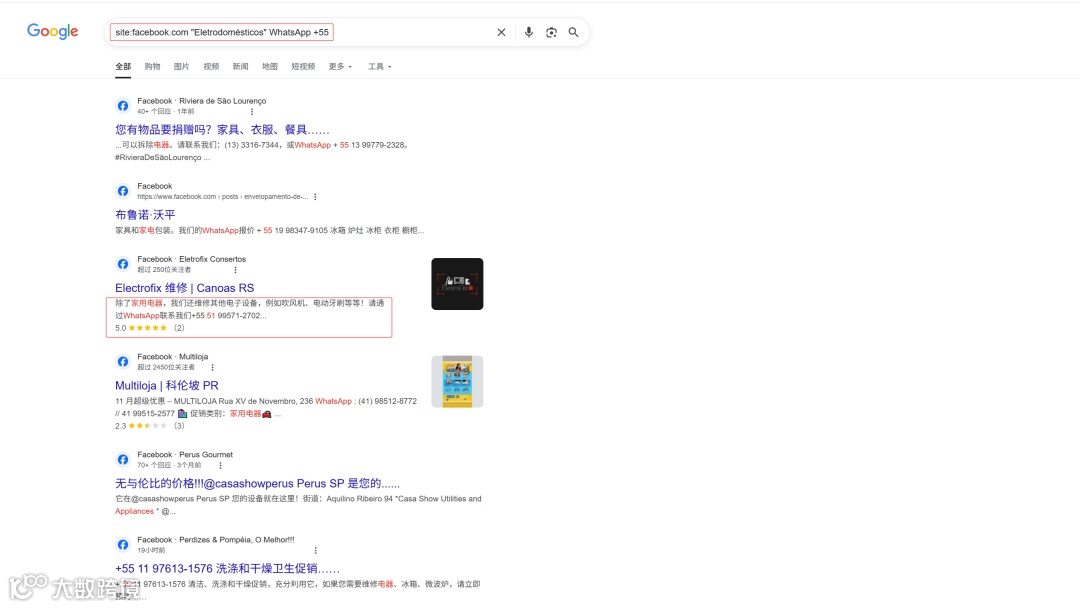The width and height of the screenshot is (1080, 608).
Task: Open the Electrofix 维修 | Canoas RS link
Action: (x=185, y=288)
